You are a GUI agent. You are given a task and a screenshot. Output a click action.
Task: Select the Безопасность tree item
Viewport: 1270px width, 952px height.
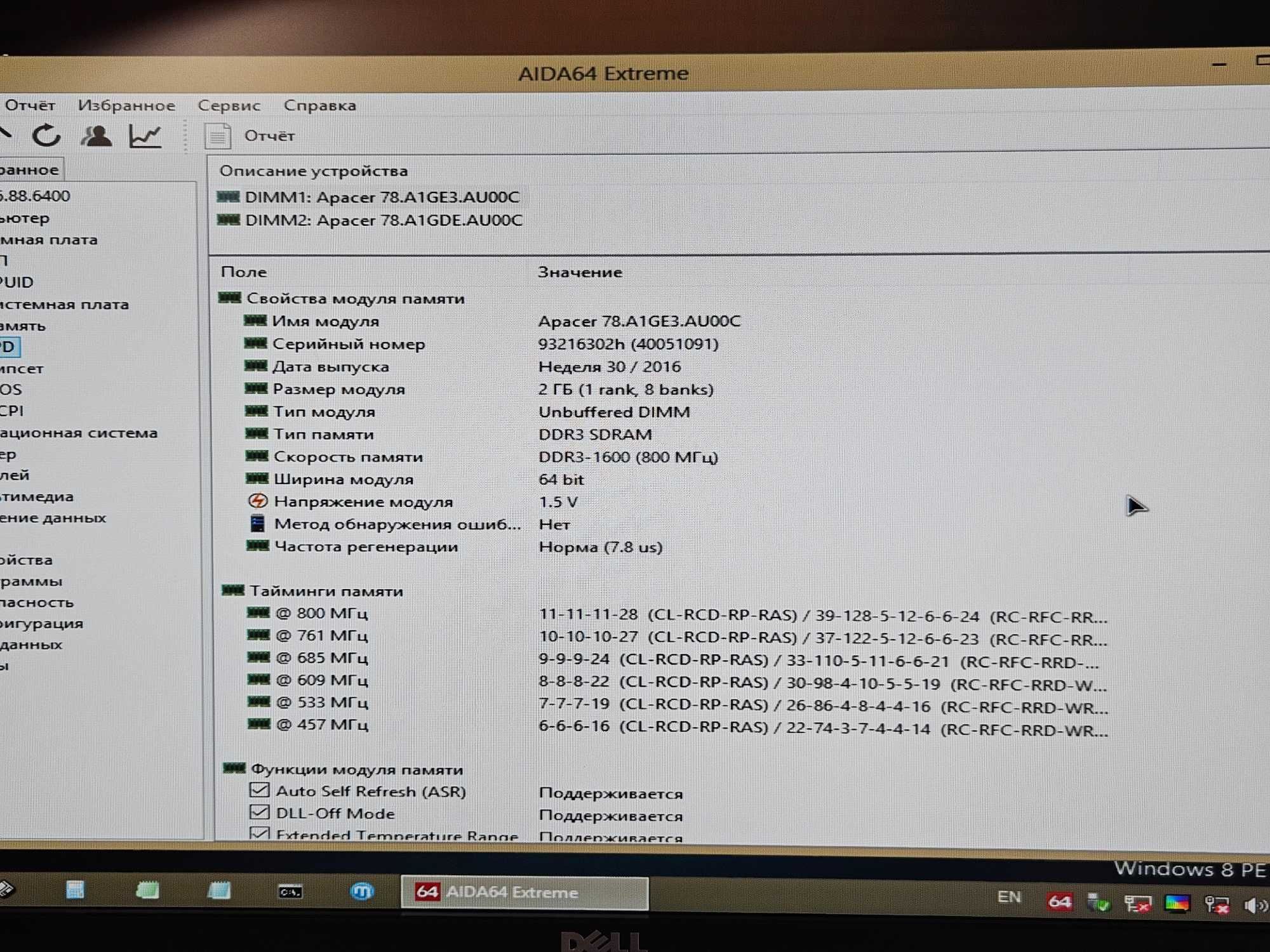click(37, 602)
